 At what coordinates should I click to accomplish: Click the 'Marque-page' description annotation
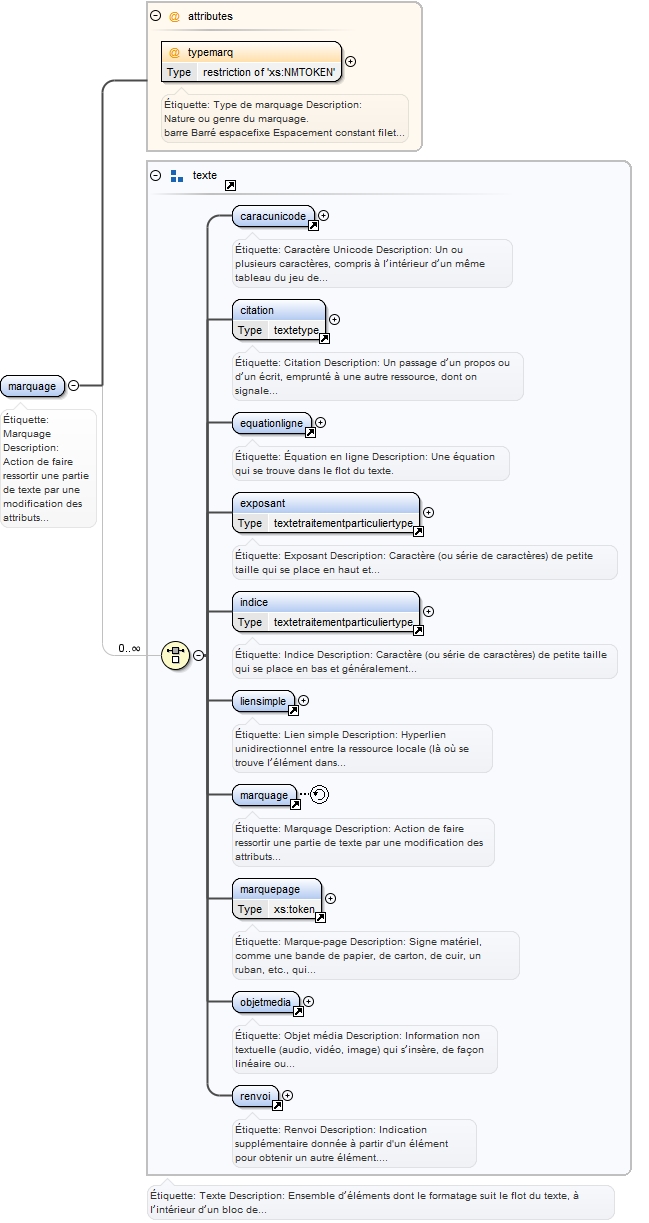(375, 955)
